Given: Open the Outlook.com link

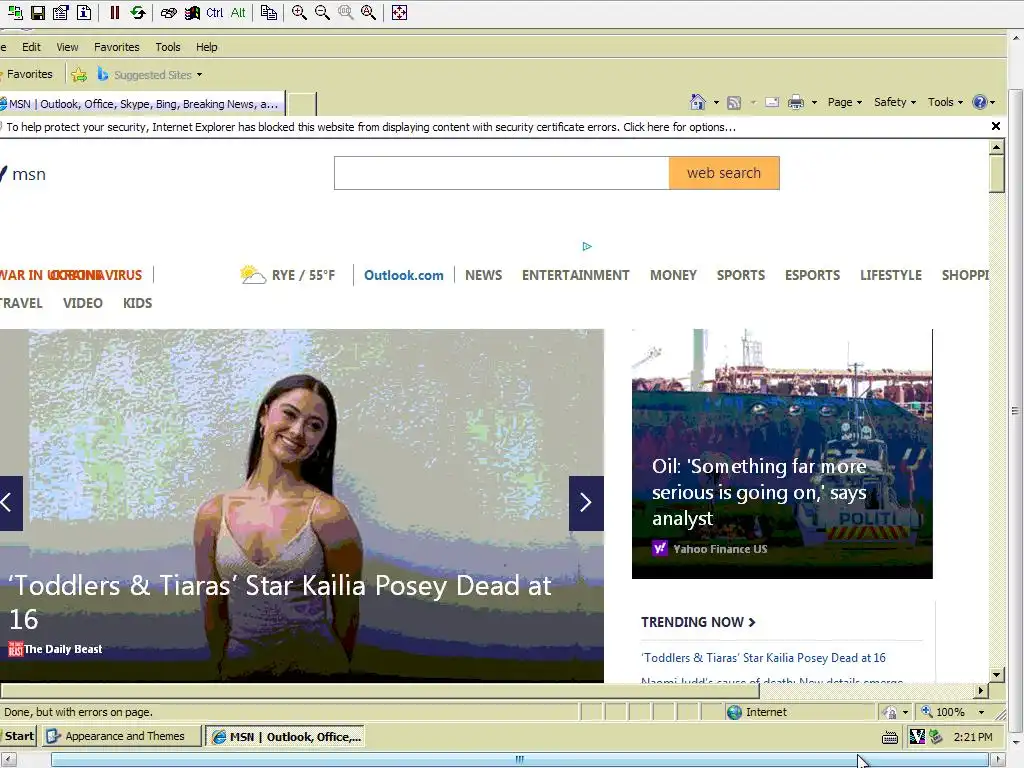Looking at the screenshot, I should point(404,276).
